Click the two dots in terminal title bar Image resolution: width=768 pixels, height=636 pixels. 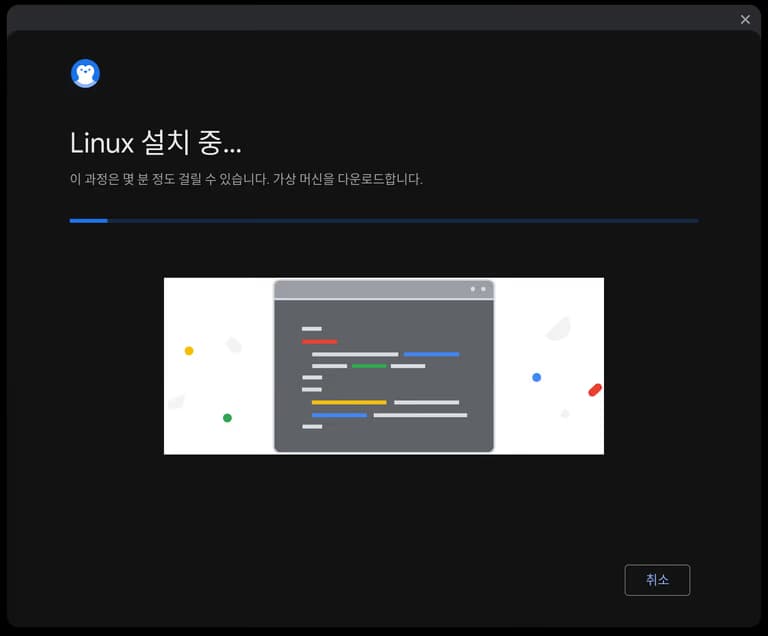pyautogui.click(x=477, y=289)
